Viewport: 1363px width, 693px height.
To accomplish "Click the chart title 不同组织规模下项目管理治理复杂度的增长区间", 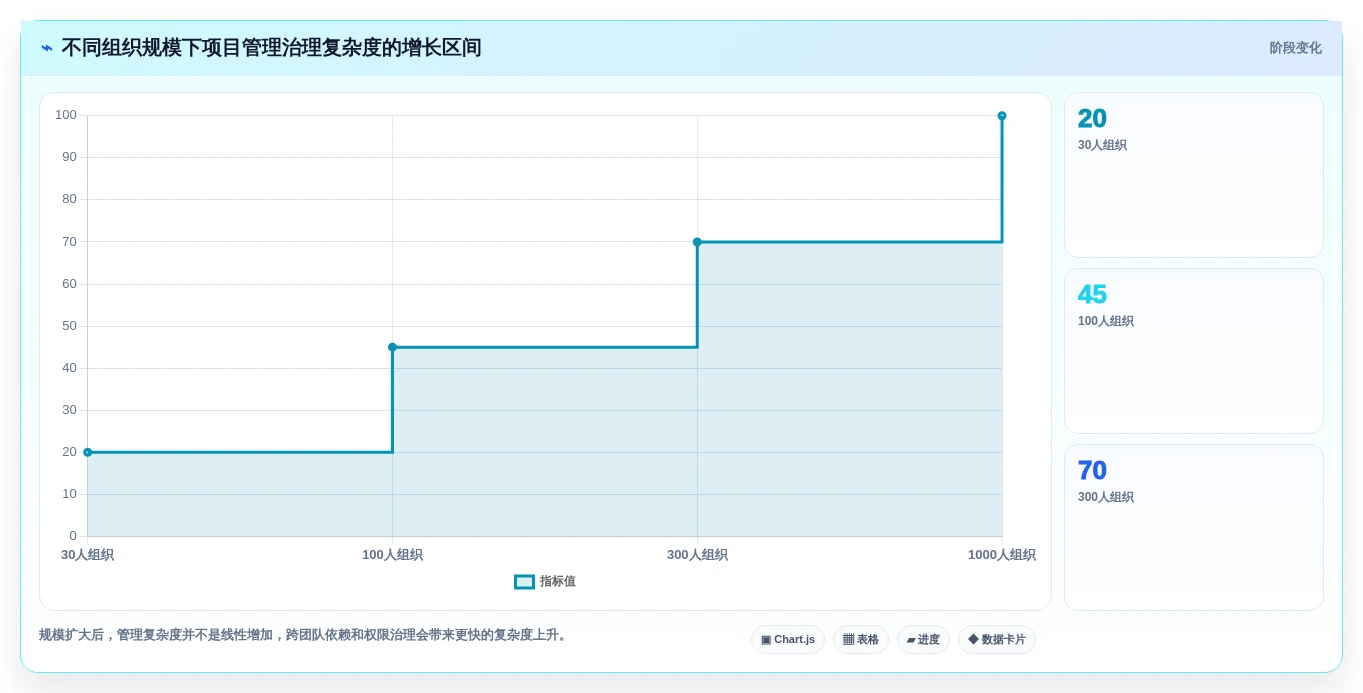I will (x=271, y=48).
